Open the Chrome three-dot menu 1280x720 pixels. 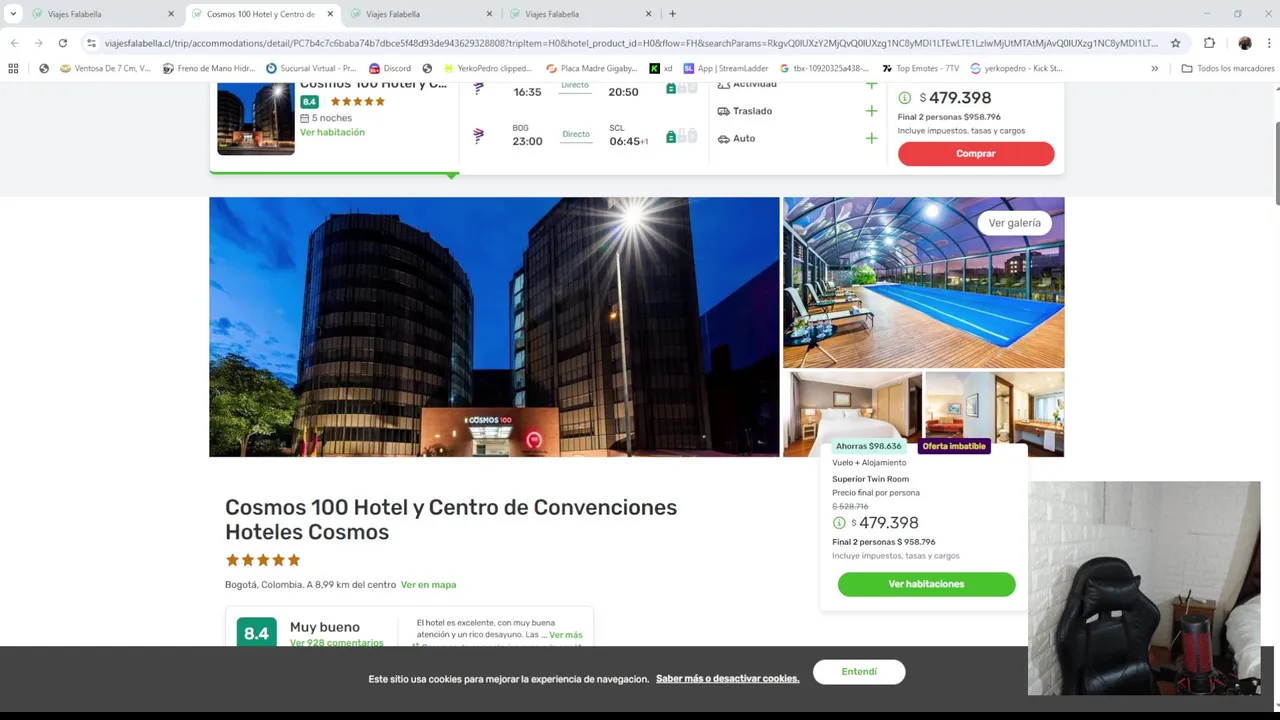tap(1269, 43)
